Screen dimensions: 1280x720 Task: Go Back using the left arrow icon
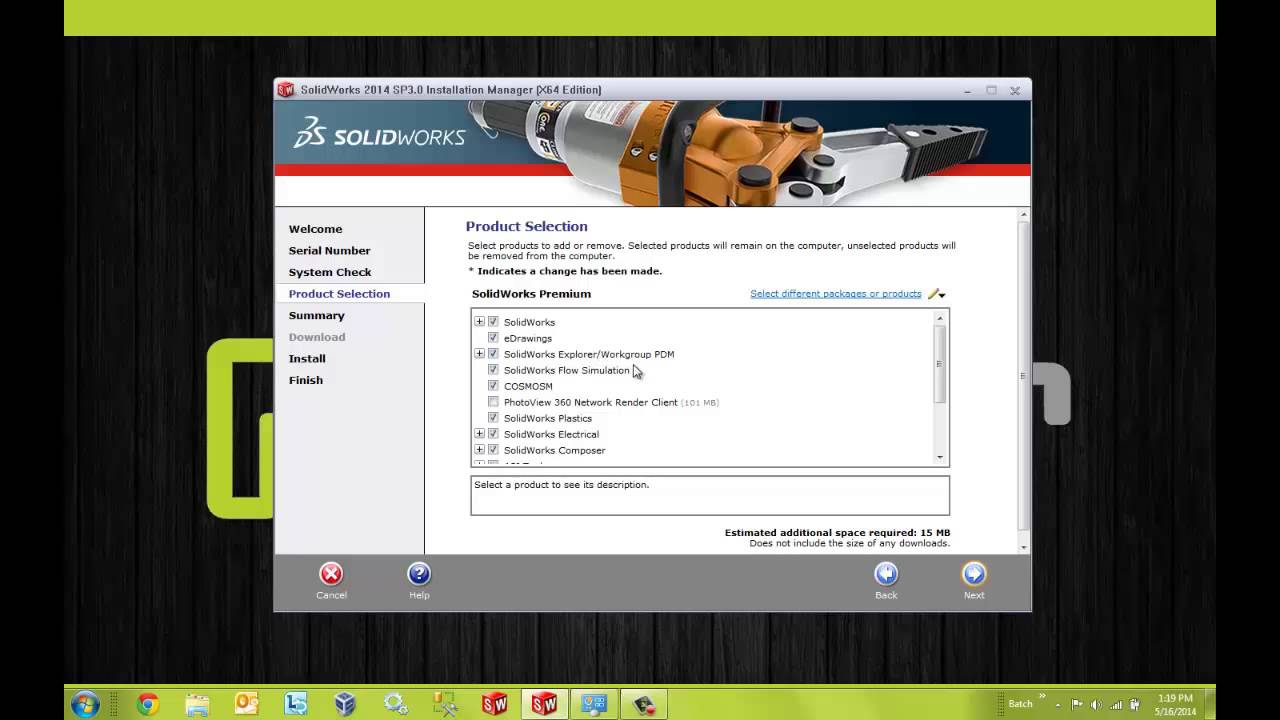pyautogui.click(x=886, y=574)
